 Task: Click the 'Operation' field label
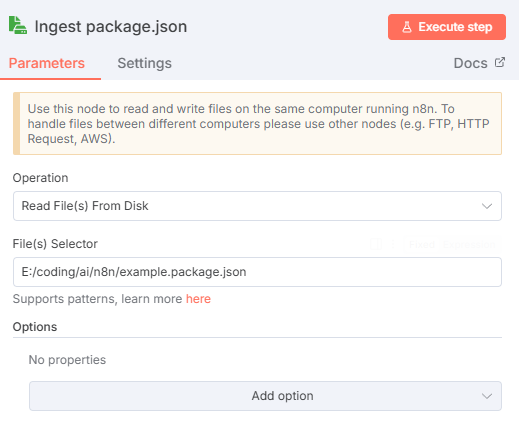pos(40,178)
